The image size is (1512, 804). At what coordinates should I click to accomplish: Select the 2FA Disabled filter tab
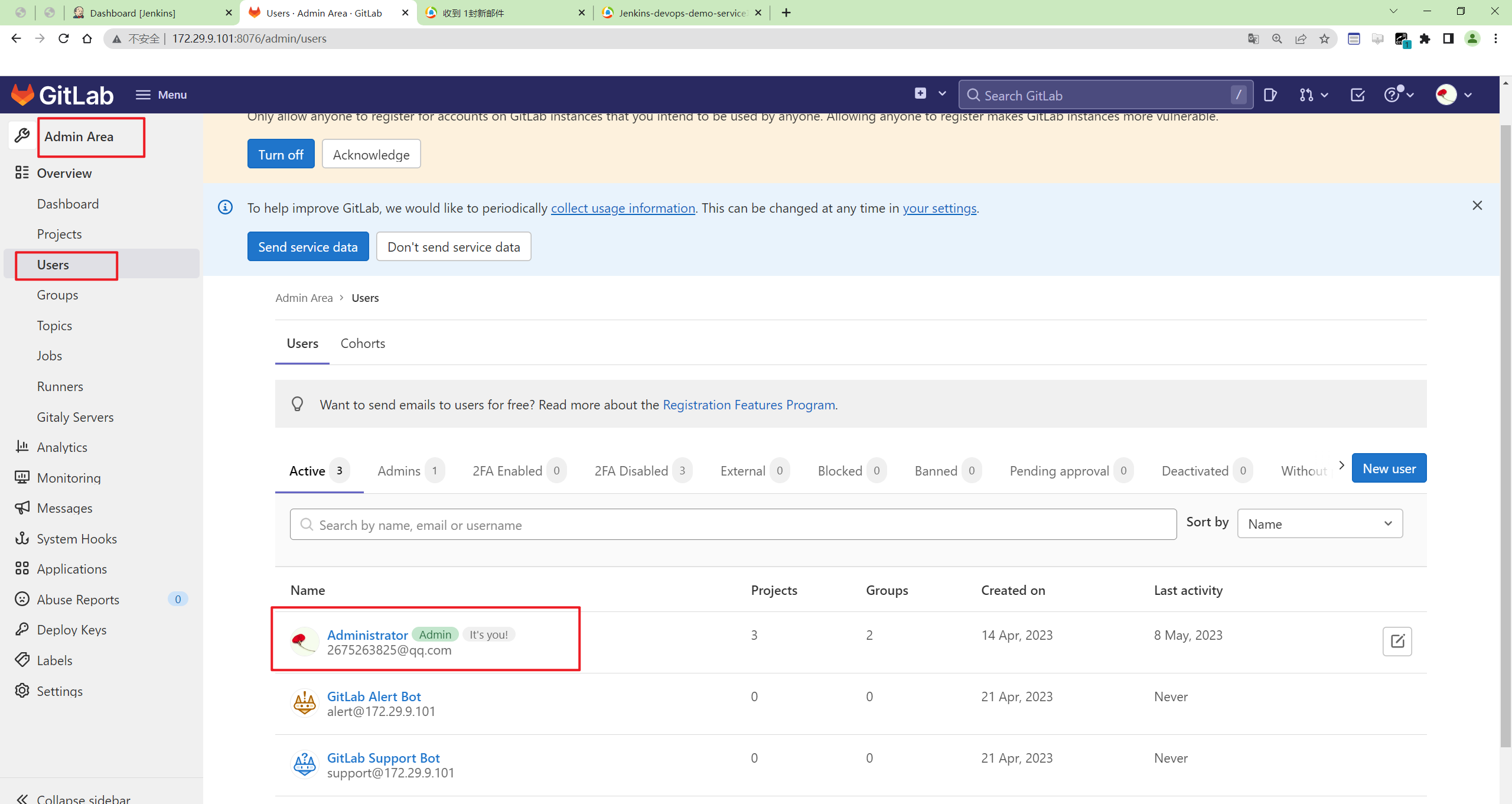pyautogui.click(x=643, y=471)
